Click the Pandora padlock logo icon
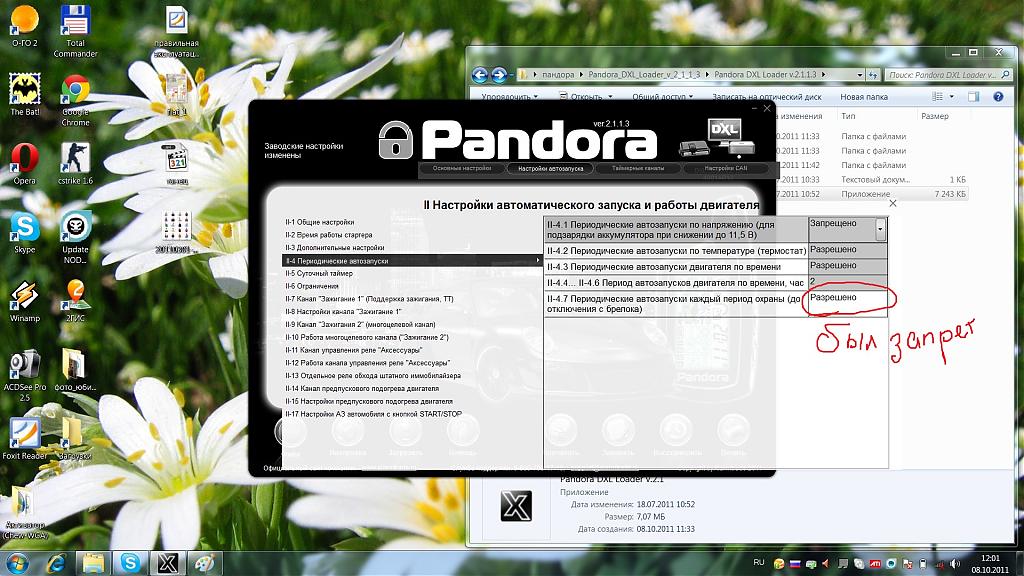Screen dimensions: 1024x576 pos(395,139)
